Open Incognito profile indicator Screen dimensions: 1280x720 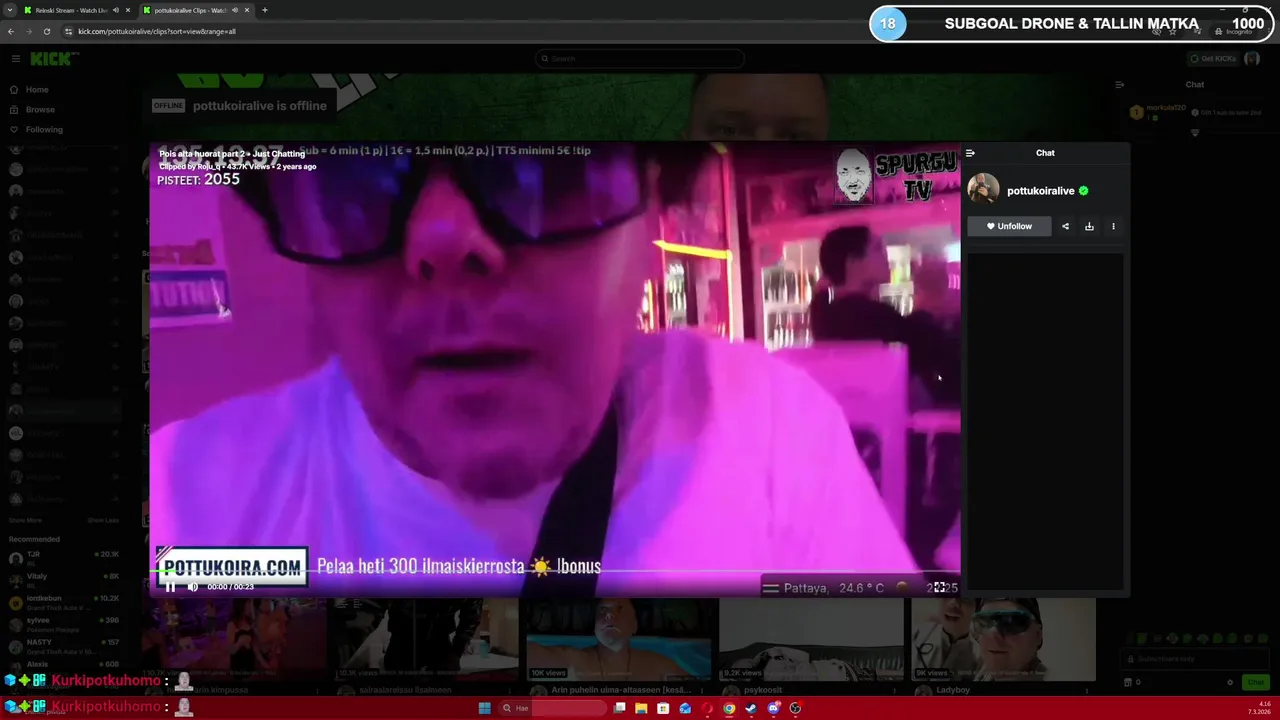[x=1233, y=31]
